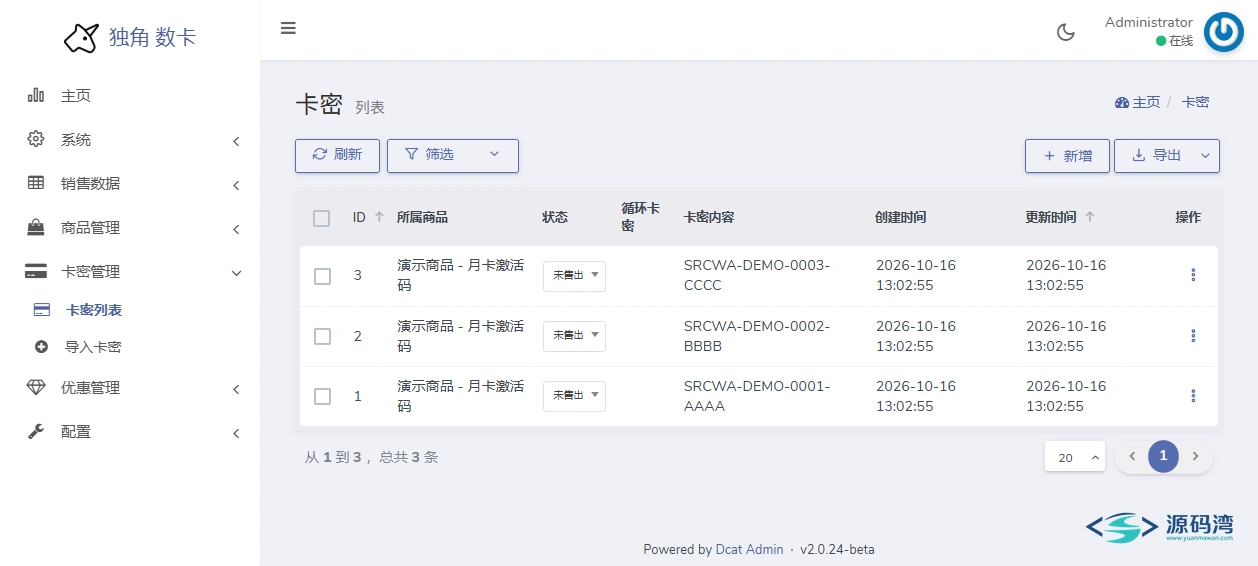Screen dimensions: 1258x566
Task: Click the 刷新 refresh button
Action: (x=337, y=155)
